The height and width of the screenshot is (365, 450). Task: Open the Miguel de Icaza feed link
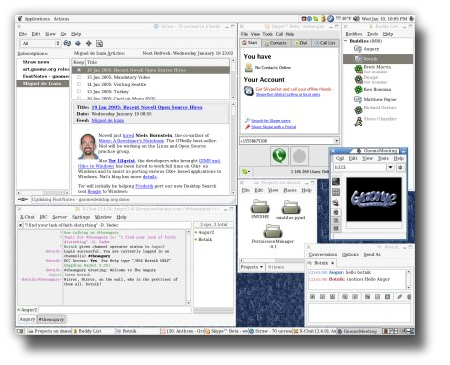click(108, 120)
